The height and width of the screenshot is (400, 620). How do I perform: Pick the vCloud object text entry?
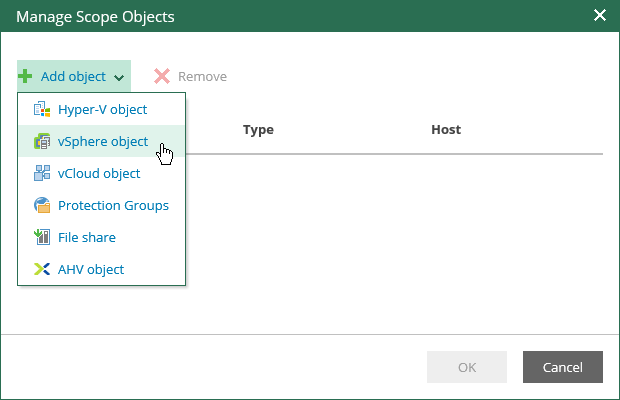(x=99, y=173)
